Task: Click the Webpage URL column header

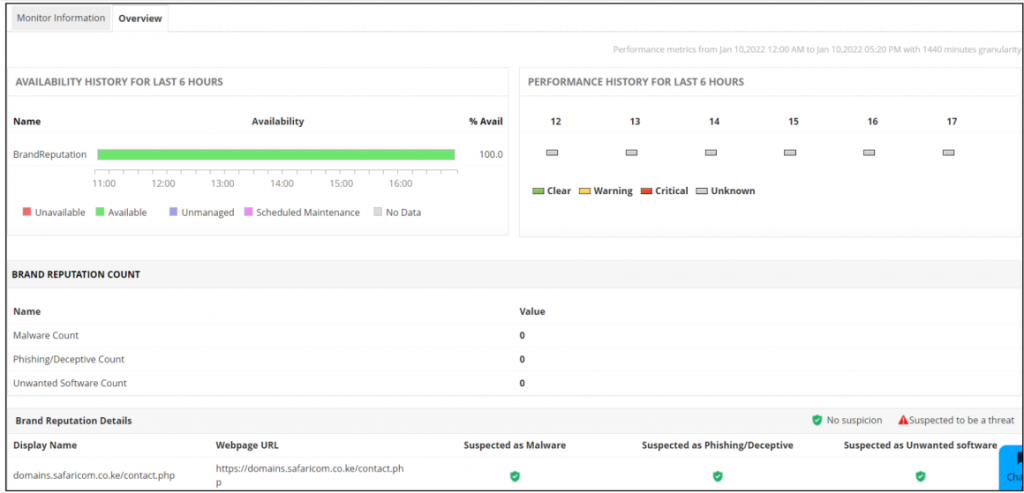Action: 247,445
